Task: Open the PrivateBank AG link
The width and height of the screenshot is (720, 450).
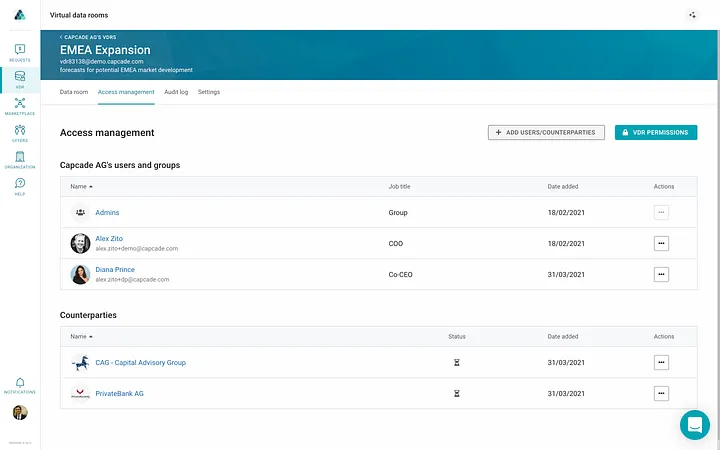Action: (119, 394)
